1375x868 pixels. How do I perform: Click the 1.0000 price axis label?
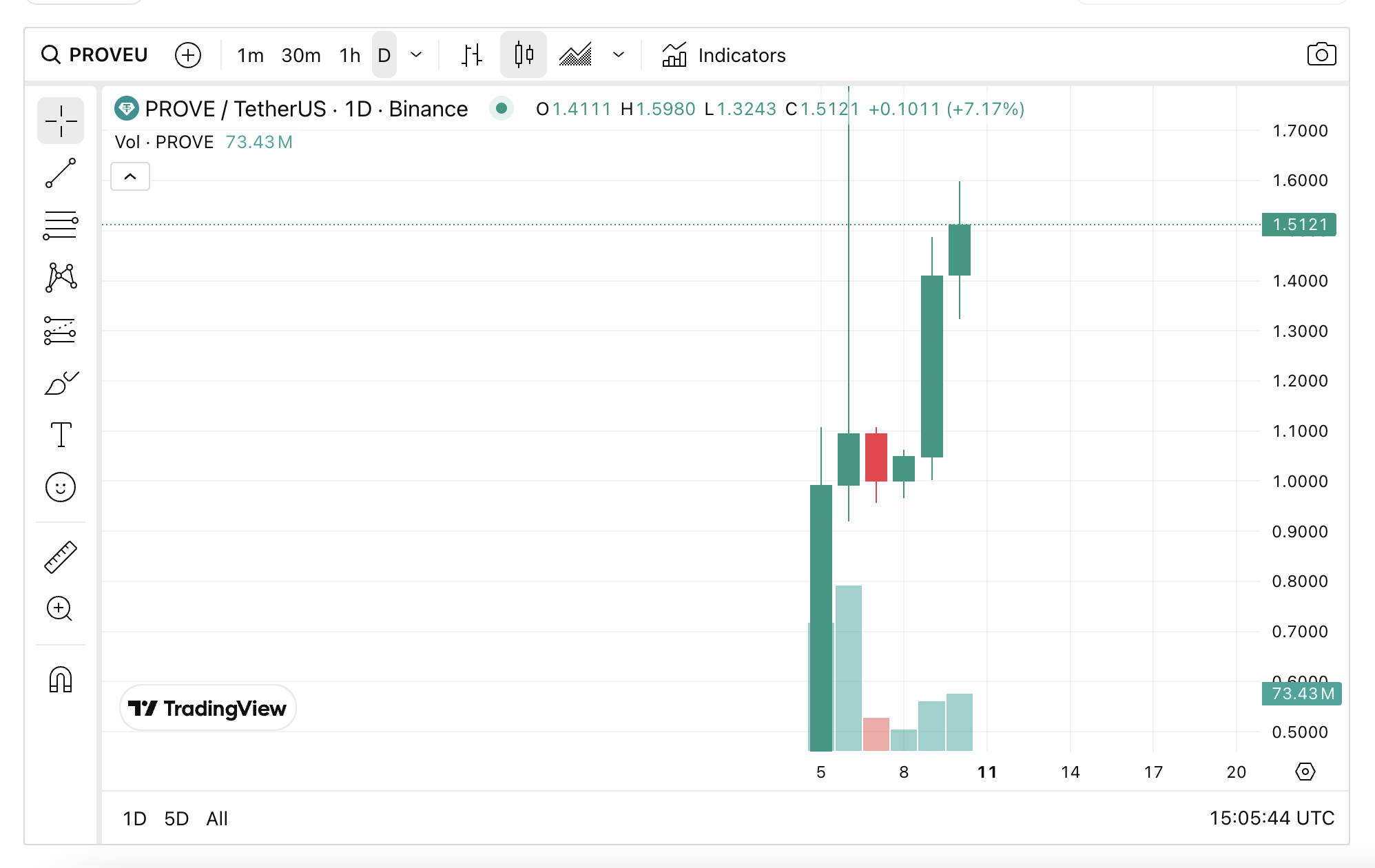click(1300, 482)
